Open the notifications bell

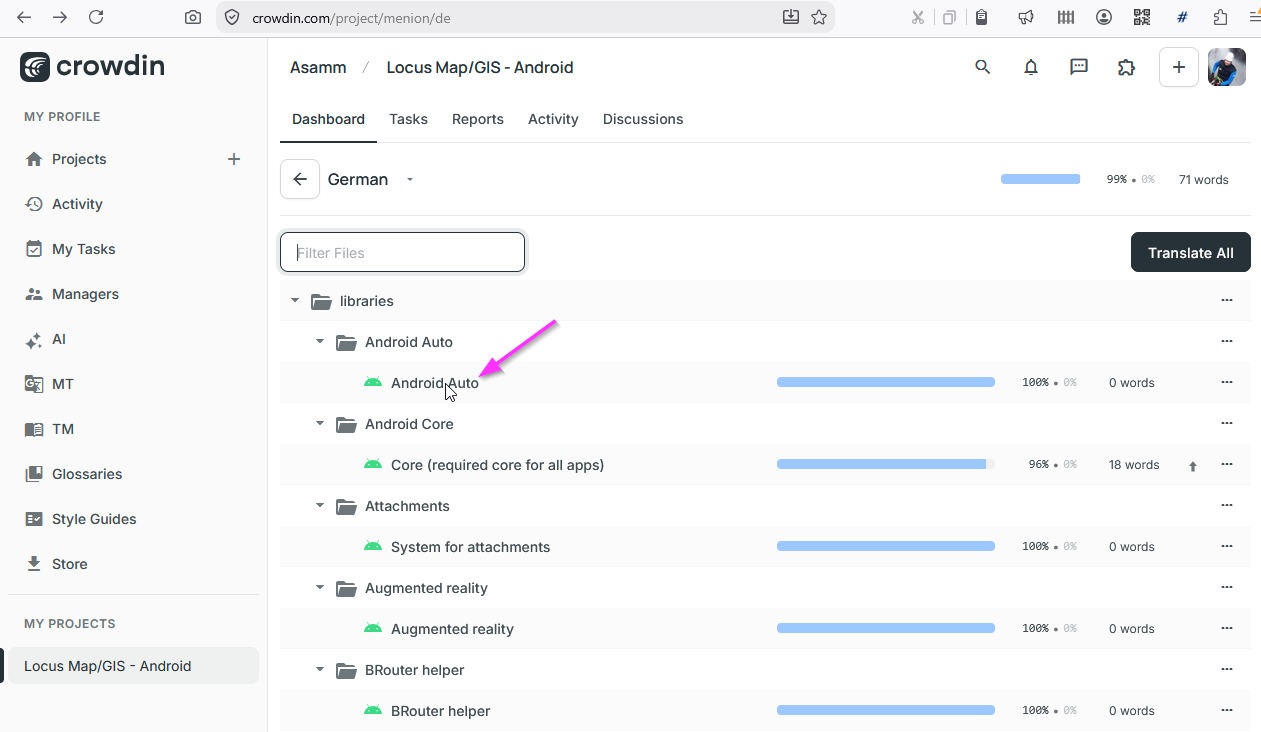1031,67
